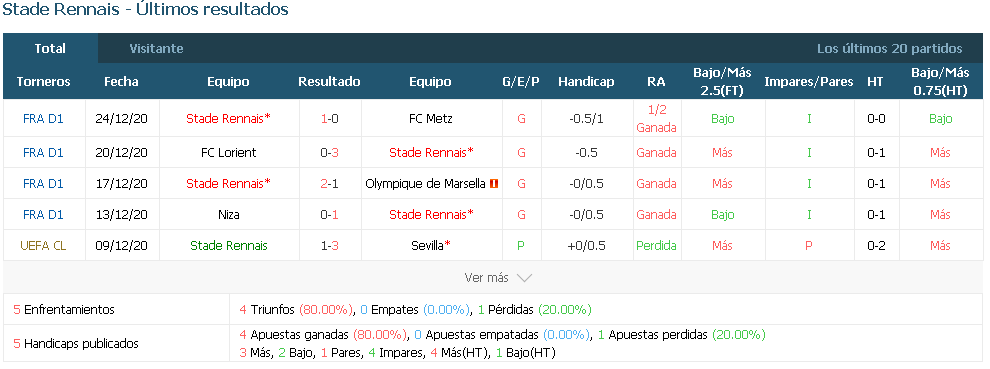Click the Impares/Pares column header
The height and width of the screenshot is (369, 990).
(x=809, y=82)
